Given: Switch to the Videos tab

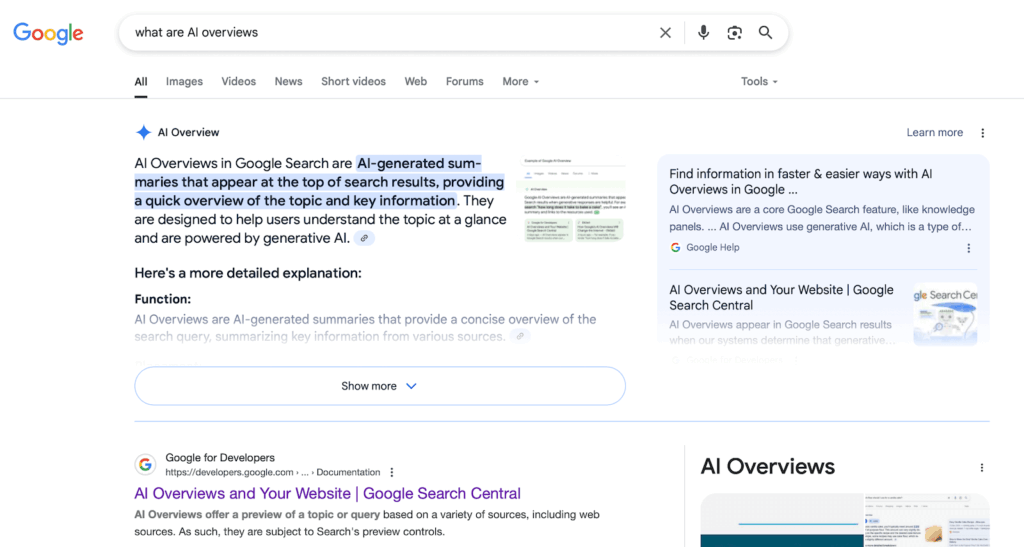Looking at the screenshot, I should click(x=238, y=82).
